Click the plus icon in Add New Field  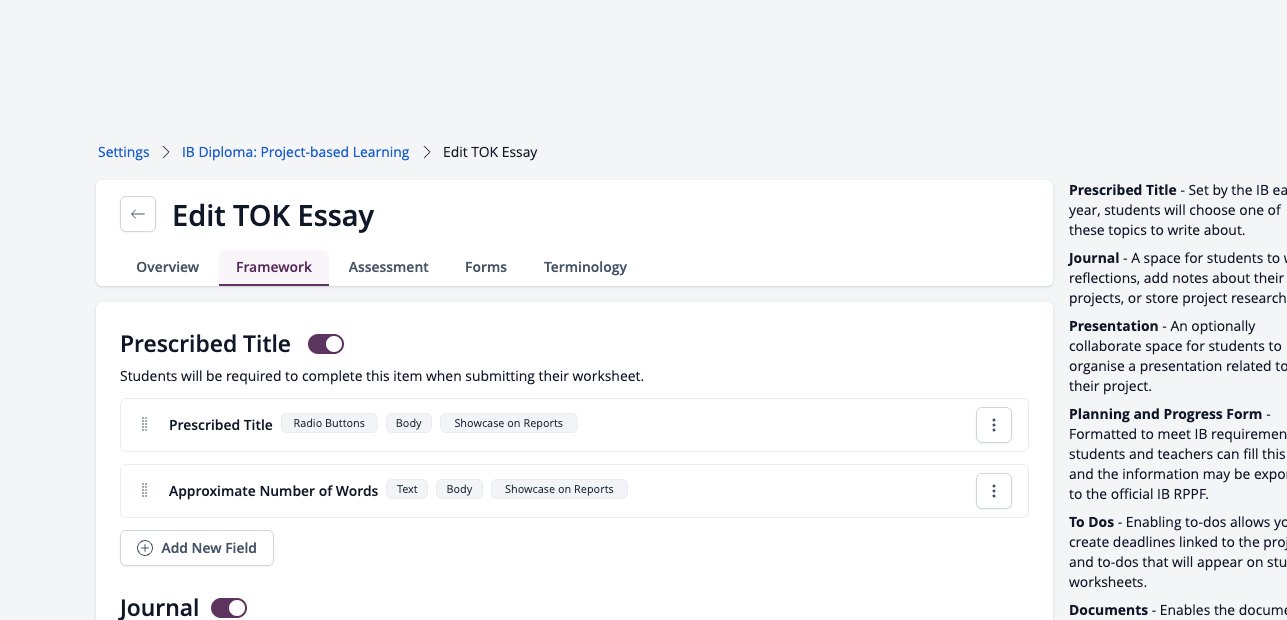145,548
